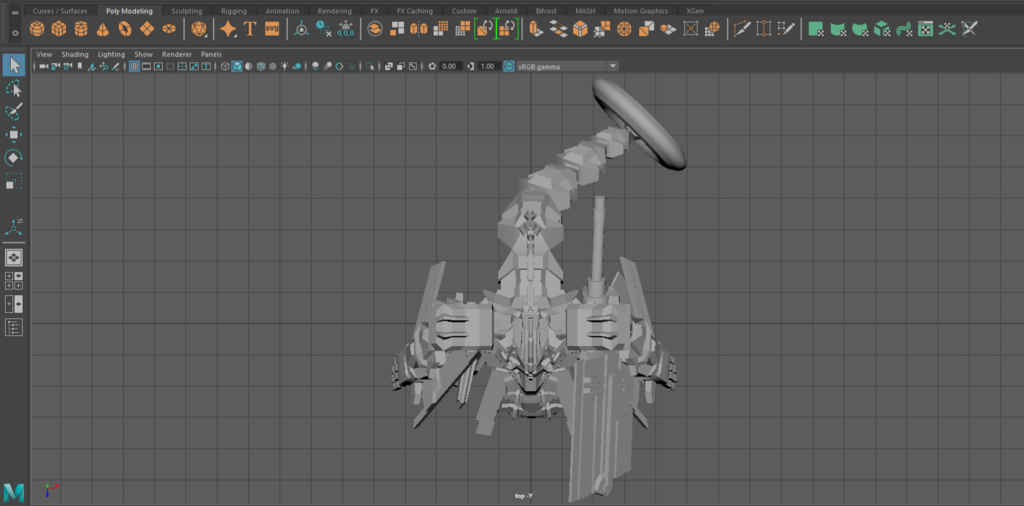1024x506 pixels.
Task: Click the super shapes star icon
Action: tap(228, 29)
